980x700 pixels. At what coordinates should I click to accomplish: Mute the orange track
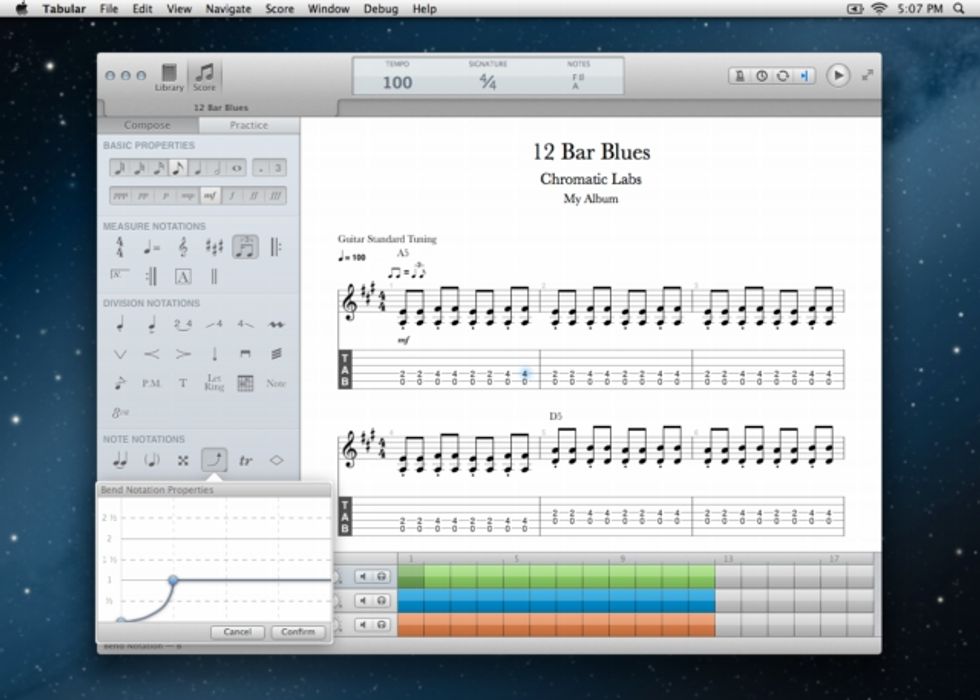(362, 624)
